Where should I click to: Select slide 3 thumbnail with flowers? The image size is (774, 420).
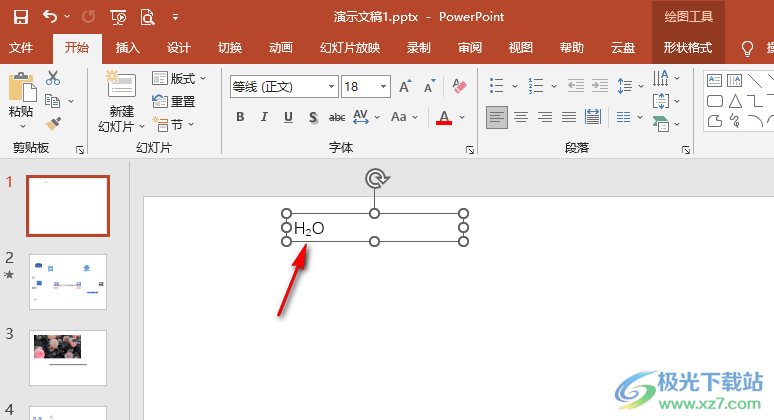pyautogui.click(x=68, y=358)
